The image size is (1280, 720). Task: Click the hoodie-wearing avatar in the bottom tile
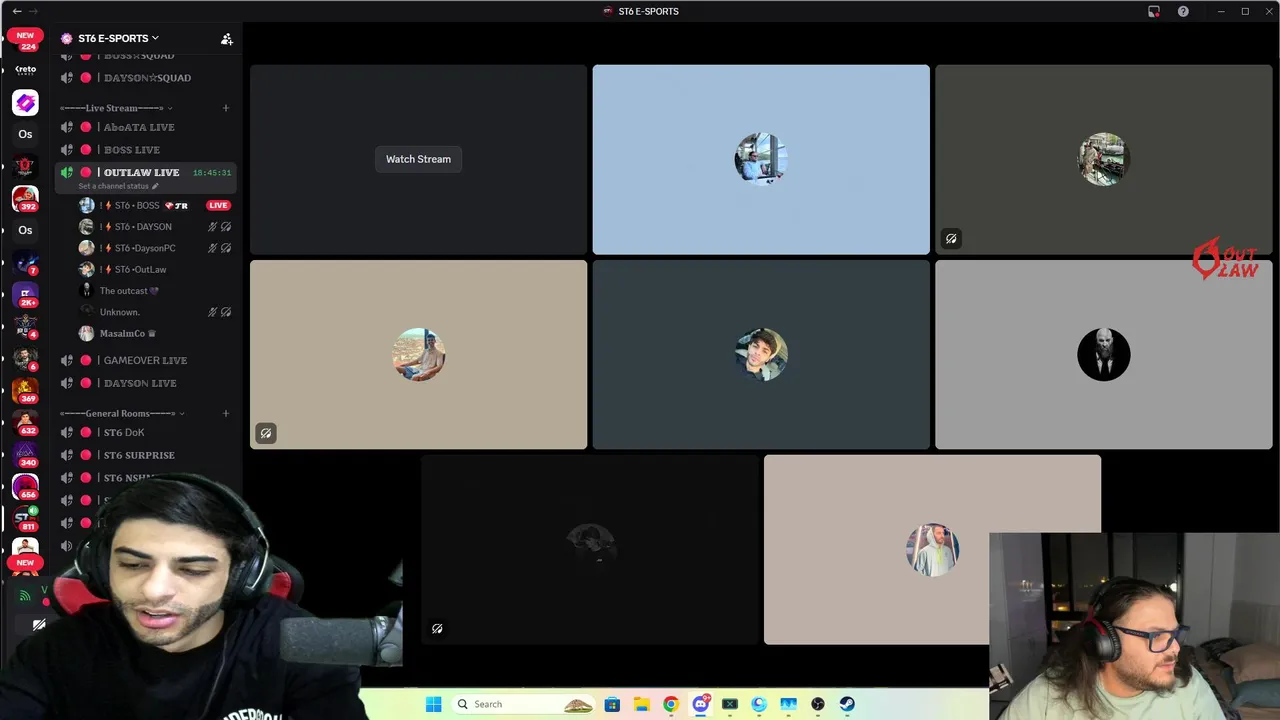pyautogui.click(x=932, y=549)
